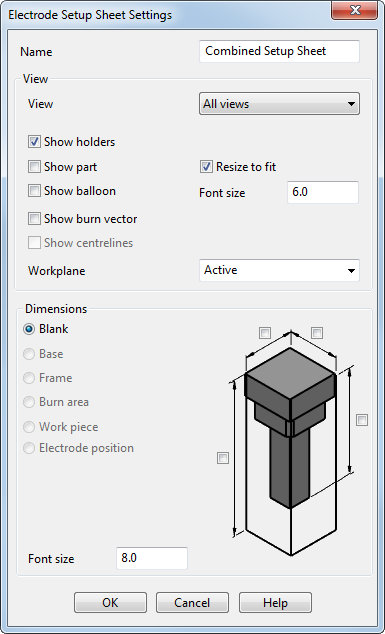Open Help for setup sheet settings
The width and height of the screenshot is (385, 634).
point(275,603)
